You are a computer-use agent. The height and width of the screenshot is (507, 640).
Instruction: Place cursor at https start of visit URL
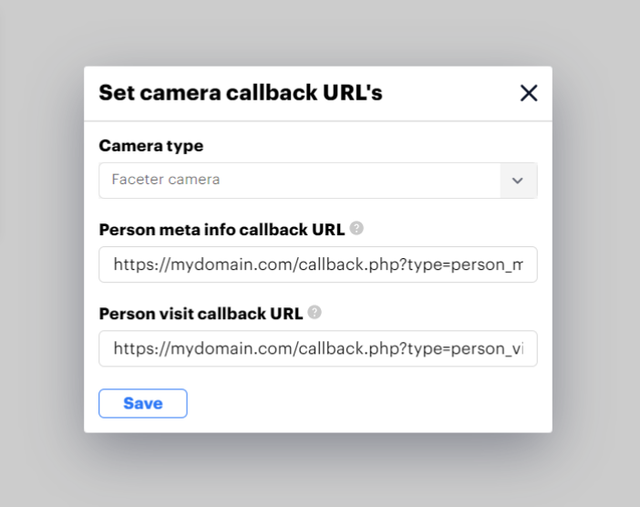click(x=114, y=349)
